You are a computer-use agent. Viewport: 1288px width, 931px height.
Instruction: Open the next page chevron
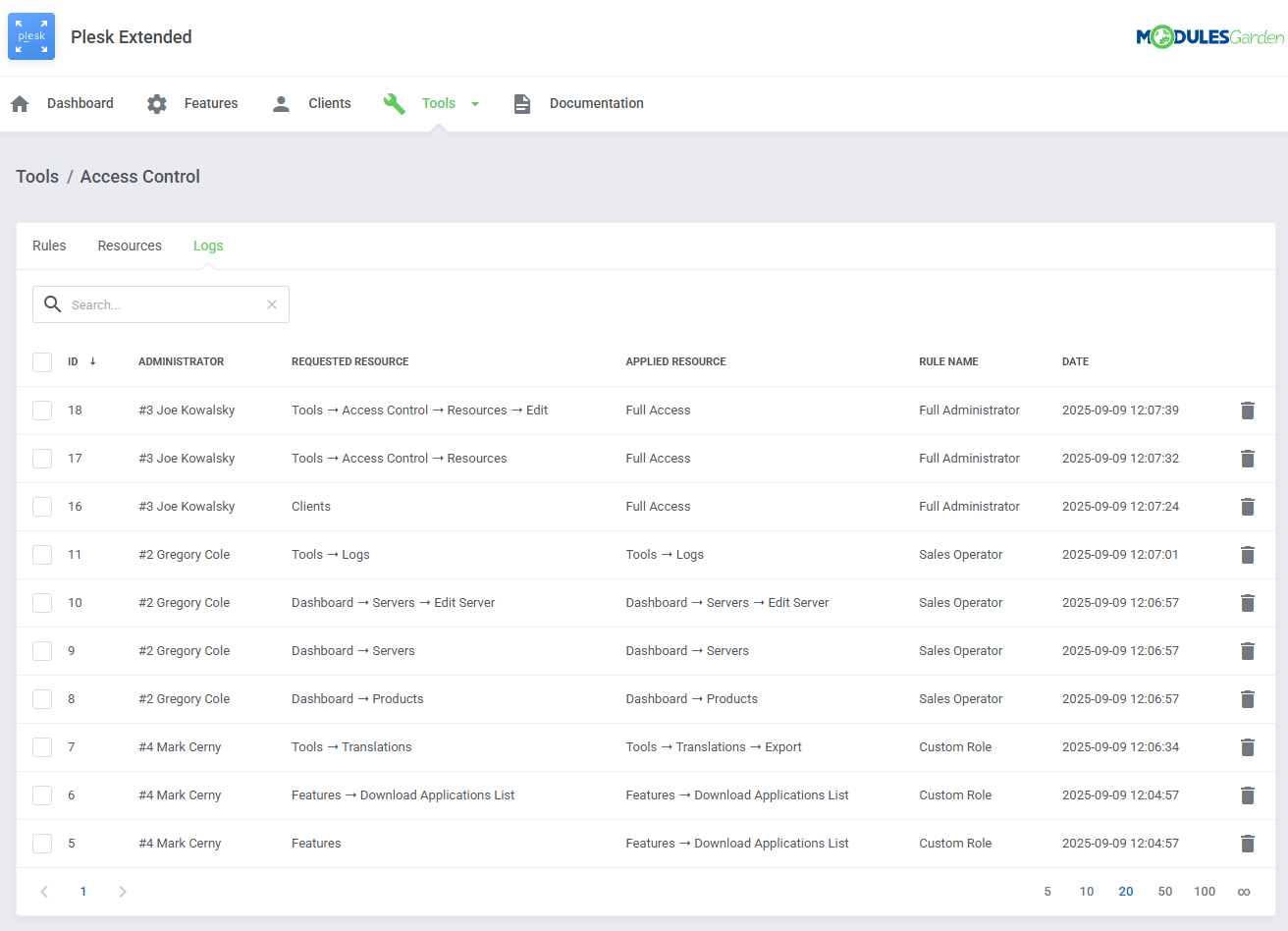pyautogui.click(x=122, y=891)
